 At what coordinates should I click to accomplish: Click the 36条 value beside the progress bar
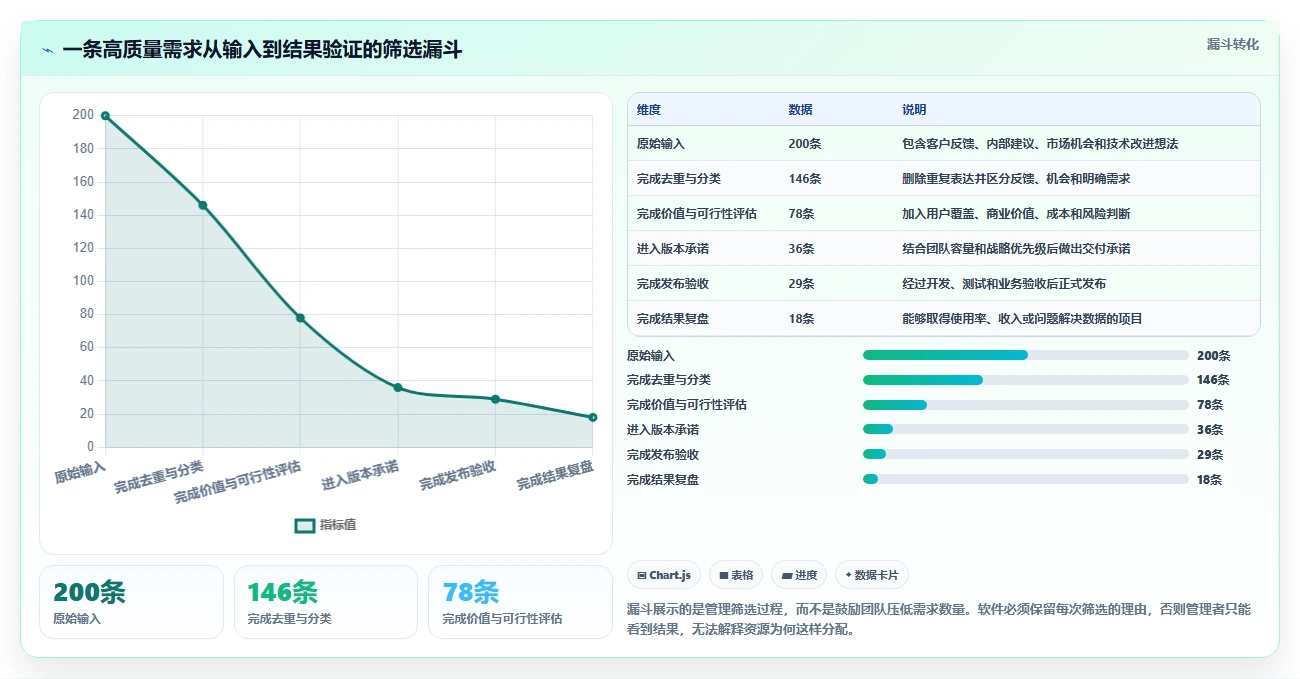[x=1210, y=430]
